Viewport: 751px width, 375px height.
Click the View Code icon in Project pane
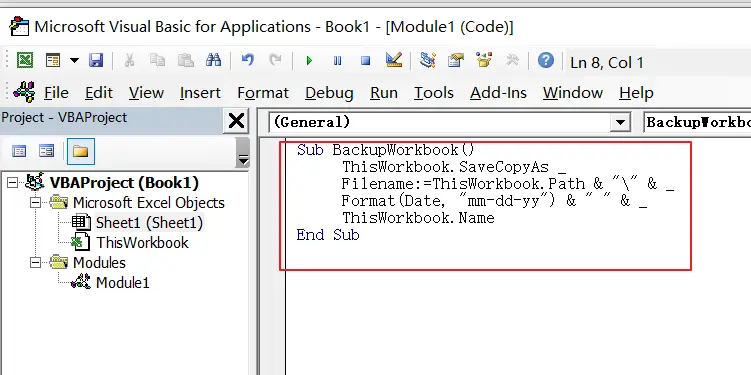pos(19,151)
